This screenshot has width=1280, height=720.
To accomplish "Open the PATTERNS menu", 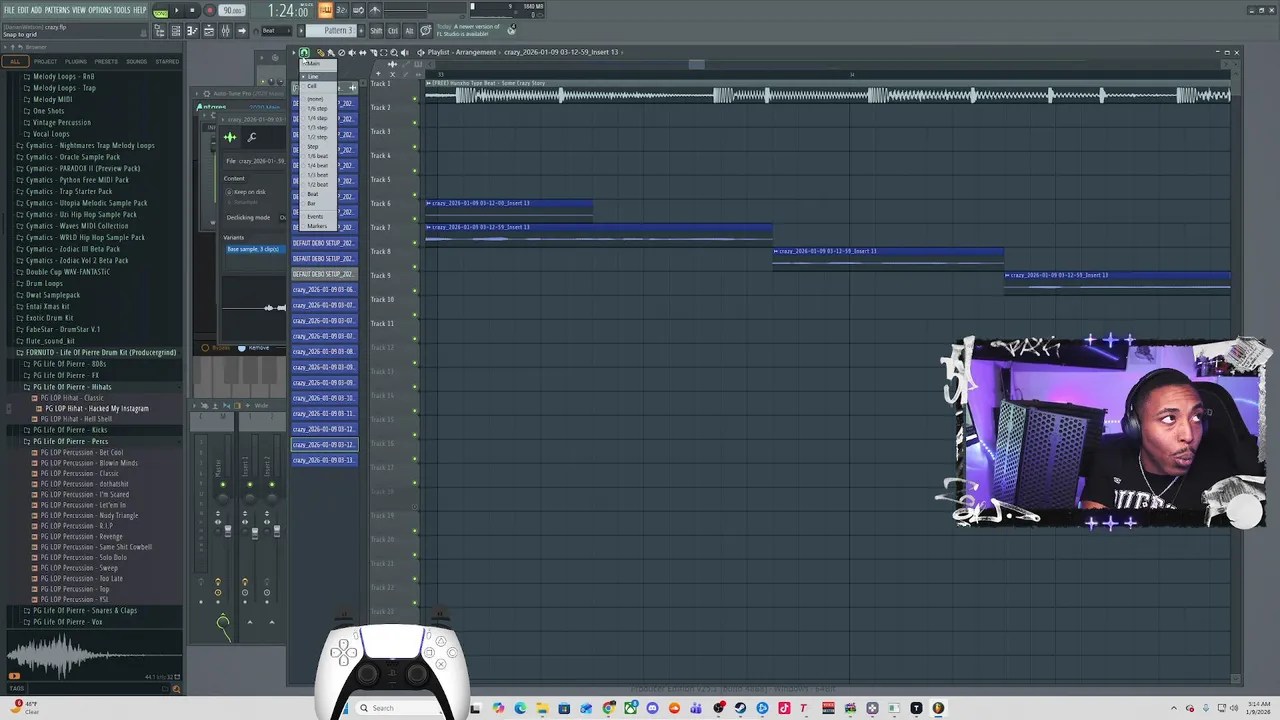I will (x=57, y=10).
